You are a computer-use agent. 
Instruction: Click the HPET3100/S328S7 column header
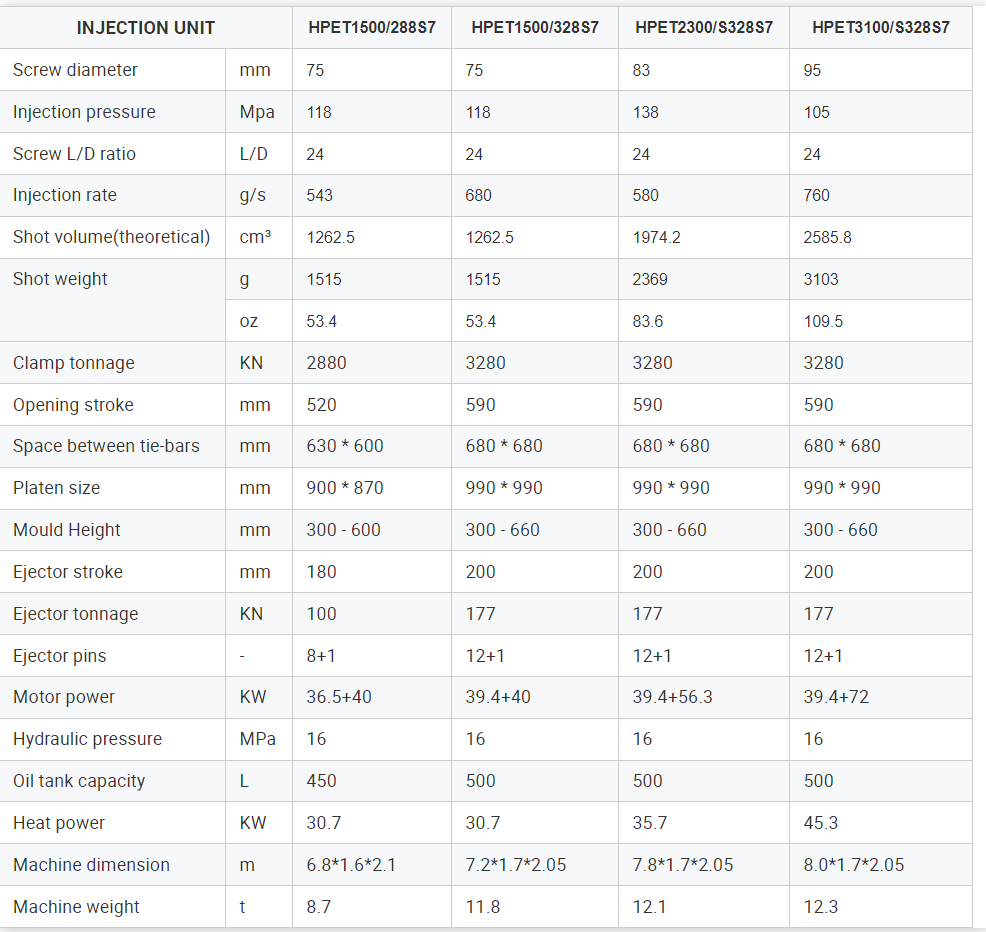click(x=880, y=28)
